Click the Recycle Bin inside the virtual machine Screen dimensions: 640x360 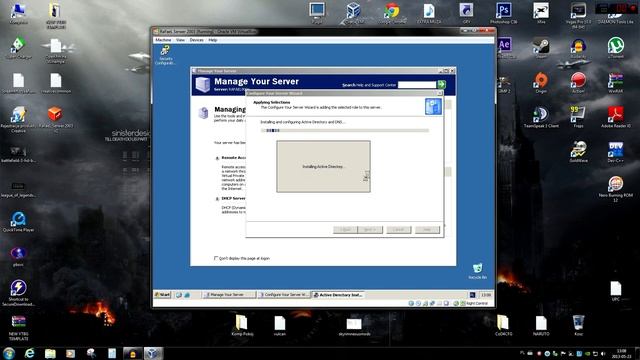[477, 271]
